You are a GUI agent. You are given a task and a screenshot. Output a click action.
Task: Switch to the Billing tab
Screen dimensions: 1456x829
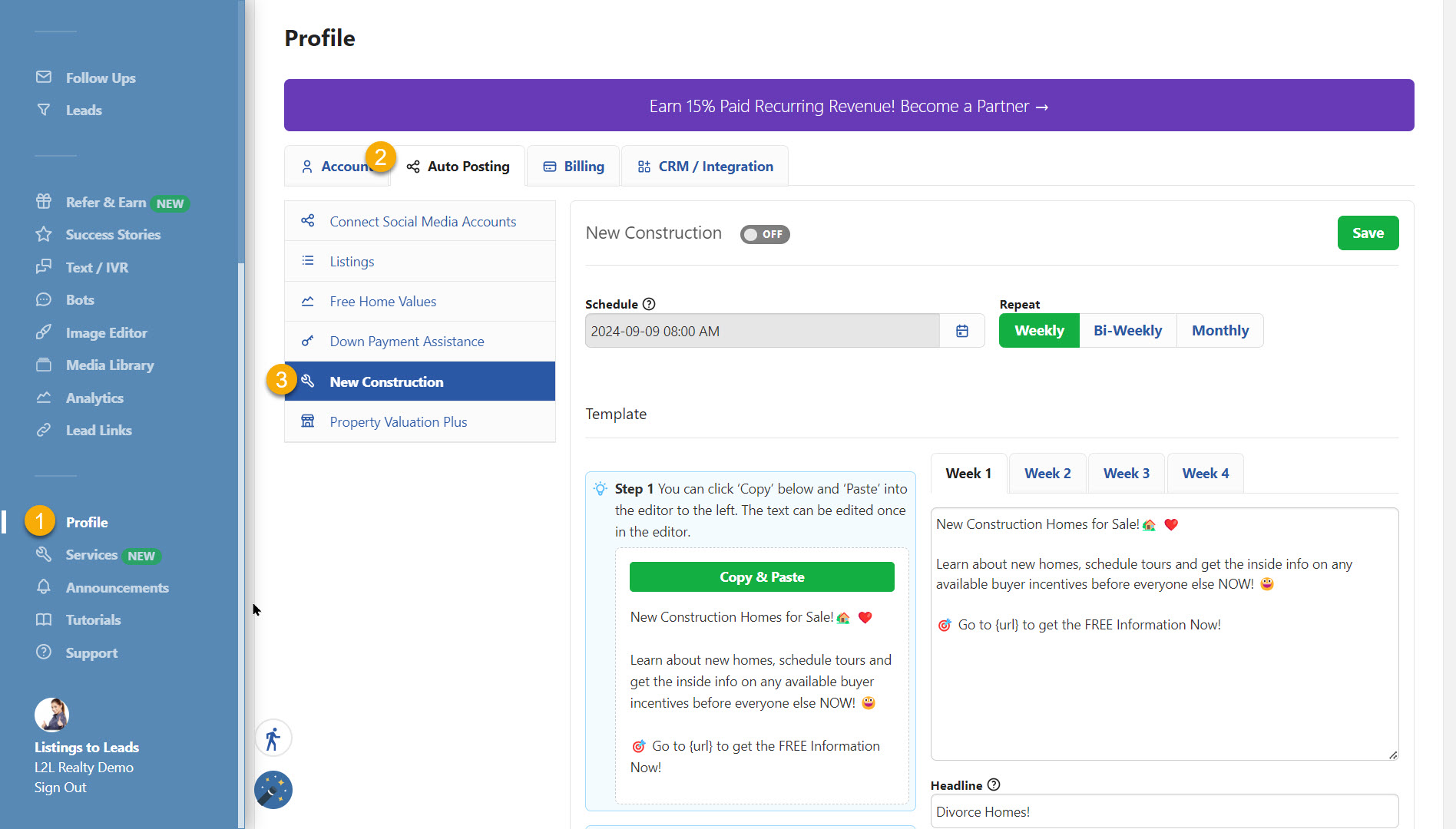(574, 167)
